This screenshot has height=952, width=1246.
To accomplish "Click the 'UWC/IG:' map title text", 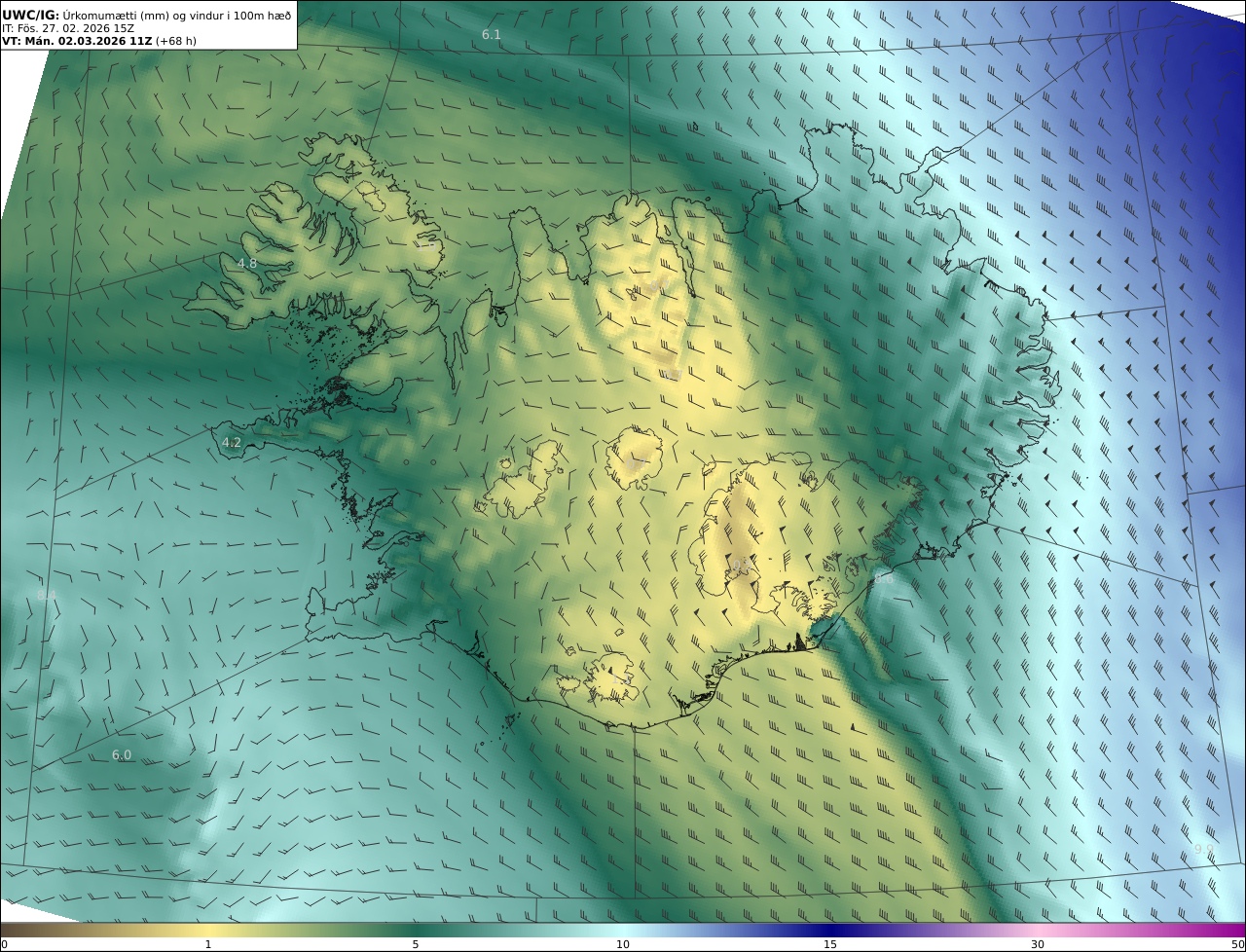I will pyautogui.click(x=30, y=15).
